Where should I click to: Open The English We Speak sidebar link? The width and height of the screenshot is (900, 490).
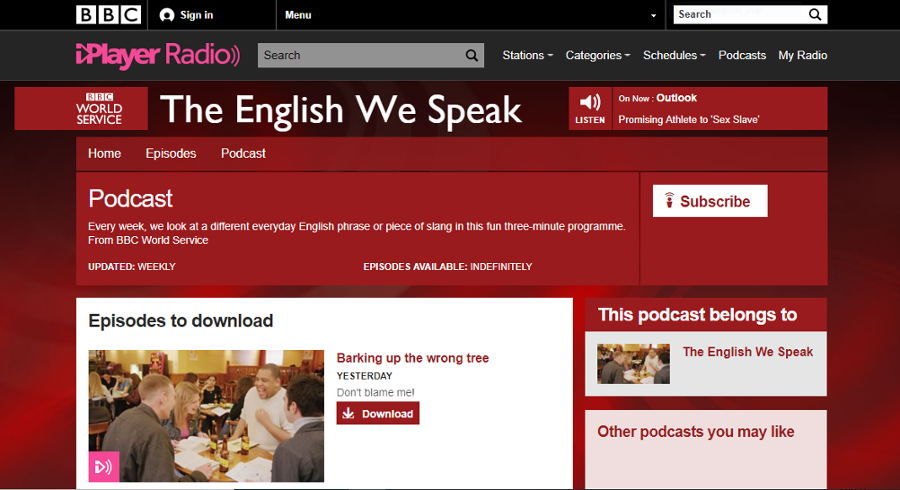[x=748, y=352]
